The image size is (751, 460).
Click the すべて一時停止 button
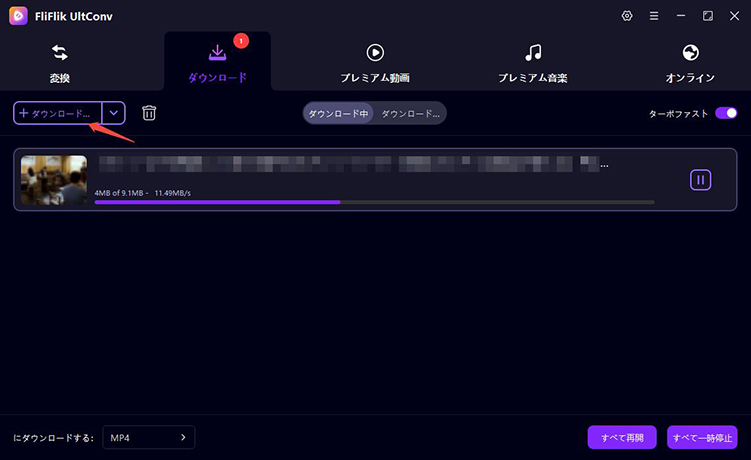702,437
